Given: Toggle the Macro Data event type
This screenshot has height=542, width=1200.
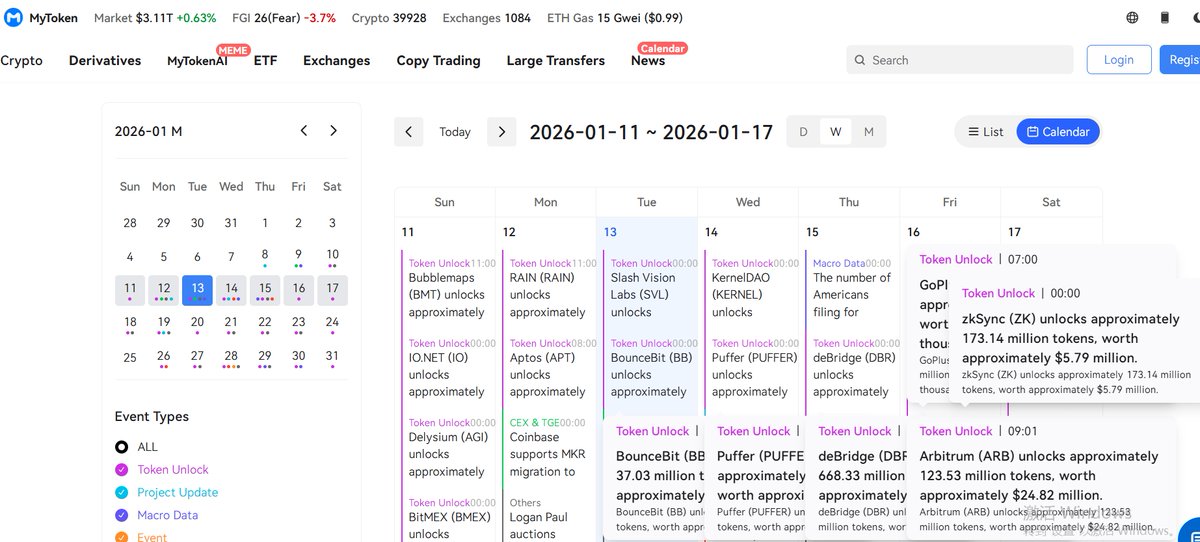Looking at the screenshot, I should (156, 516).
